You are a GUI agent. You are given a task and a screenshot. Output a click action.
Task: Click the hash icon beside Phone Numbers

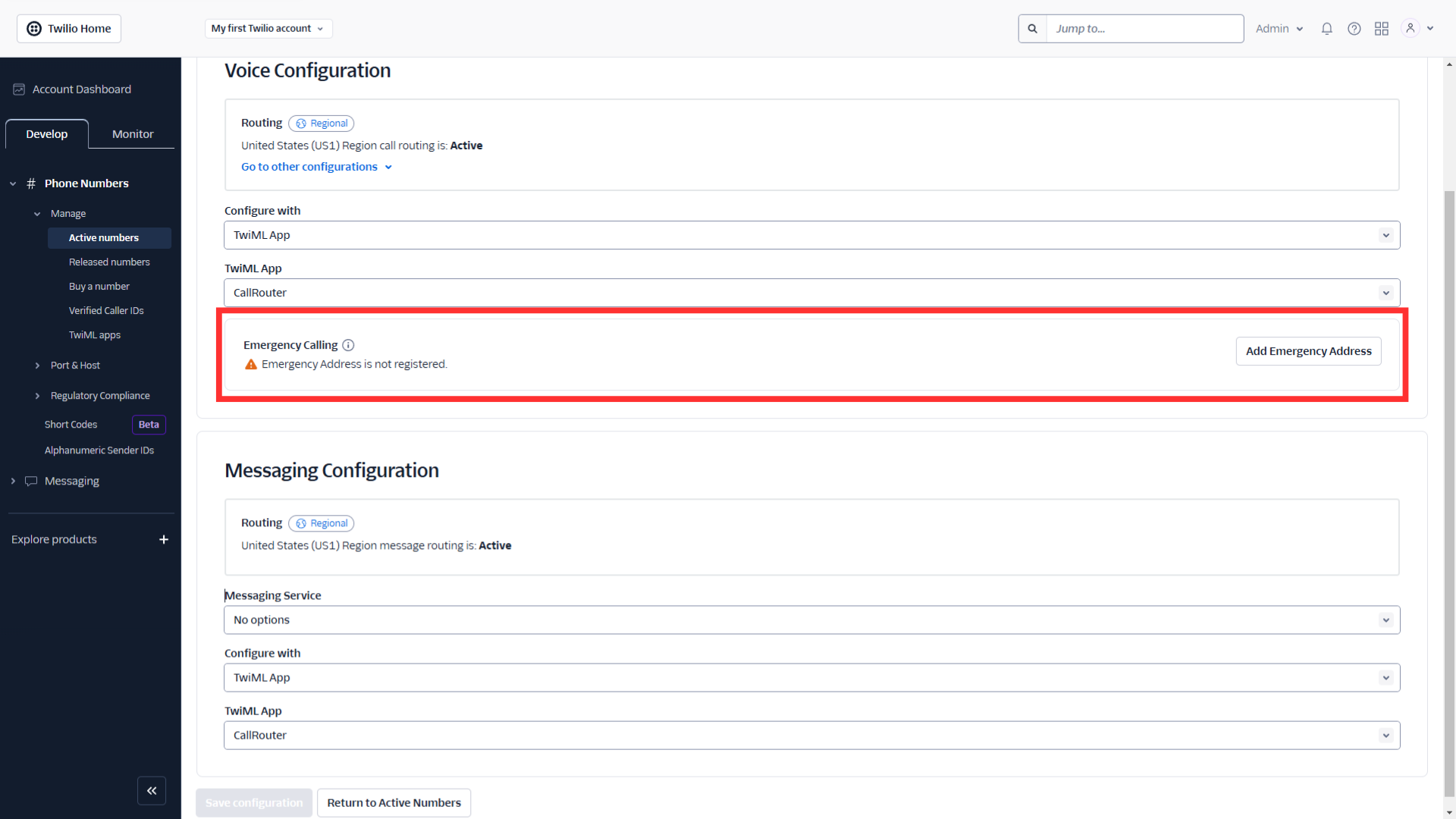click(31, 183)
